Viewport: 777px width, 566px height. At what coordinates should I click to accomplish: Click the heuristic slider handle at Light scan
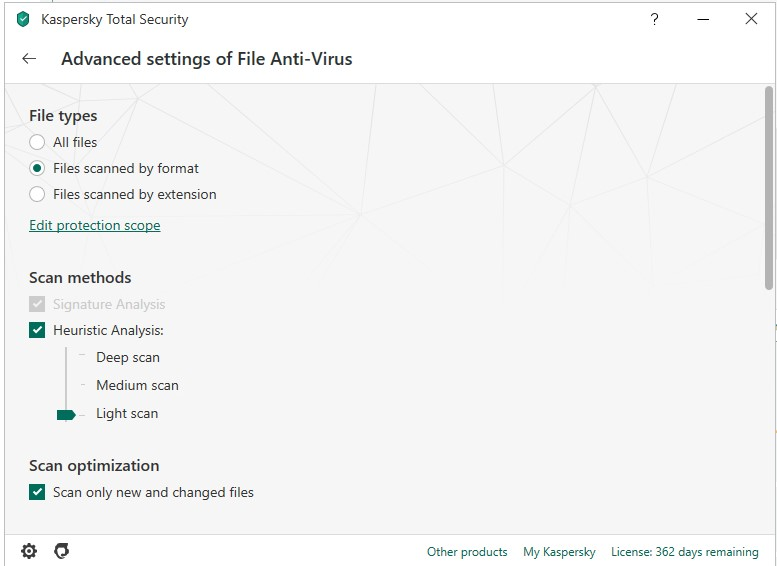[x=66, y=414]
